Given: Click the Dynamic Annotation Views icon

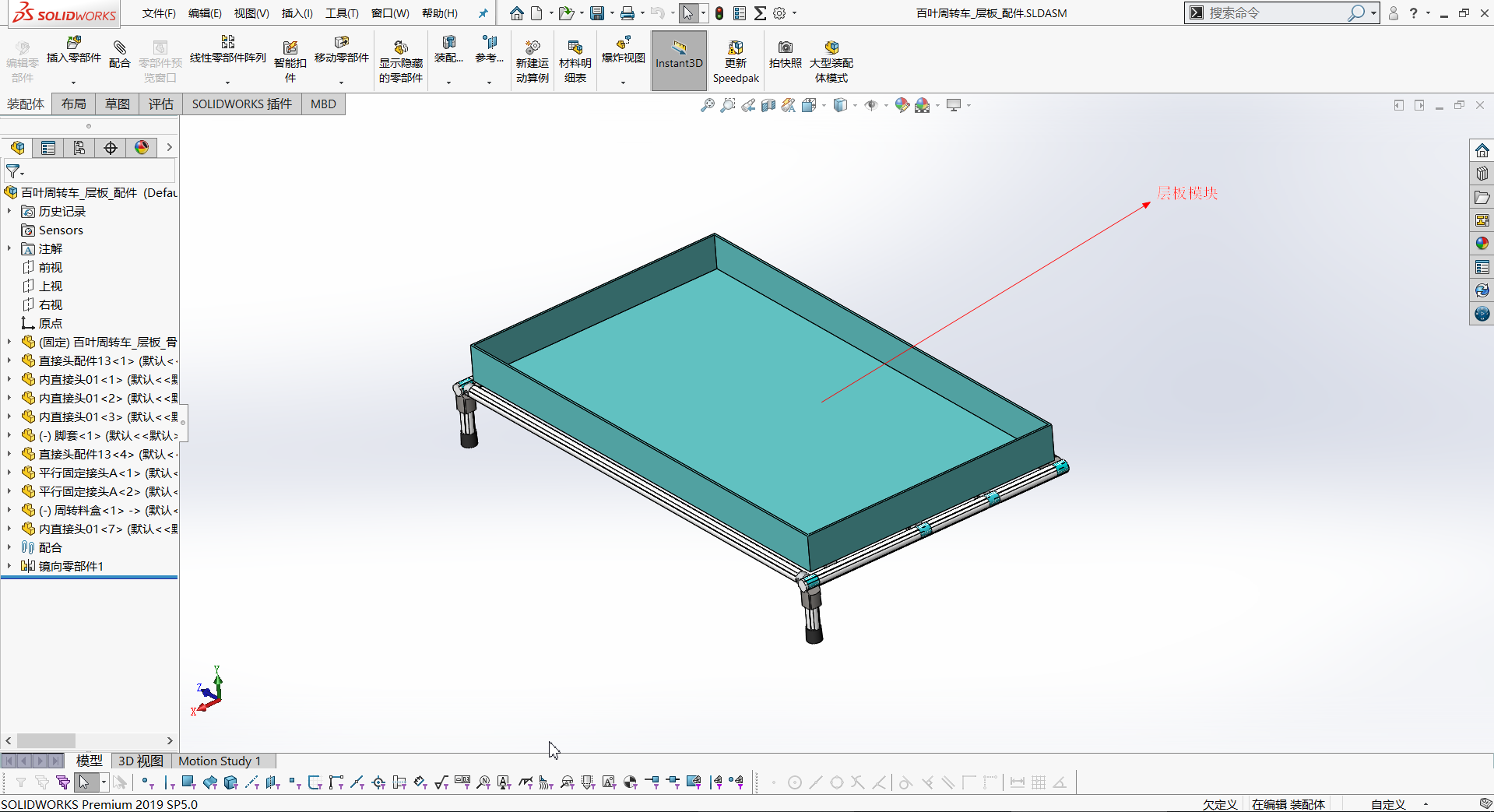Looking at the screenshot, I should [789, 105].
